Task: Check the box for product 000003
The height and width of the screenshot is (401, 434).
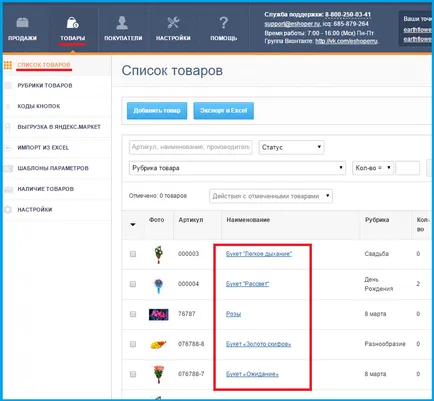Action: pos(133,254)
